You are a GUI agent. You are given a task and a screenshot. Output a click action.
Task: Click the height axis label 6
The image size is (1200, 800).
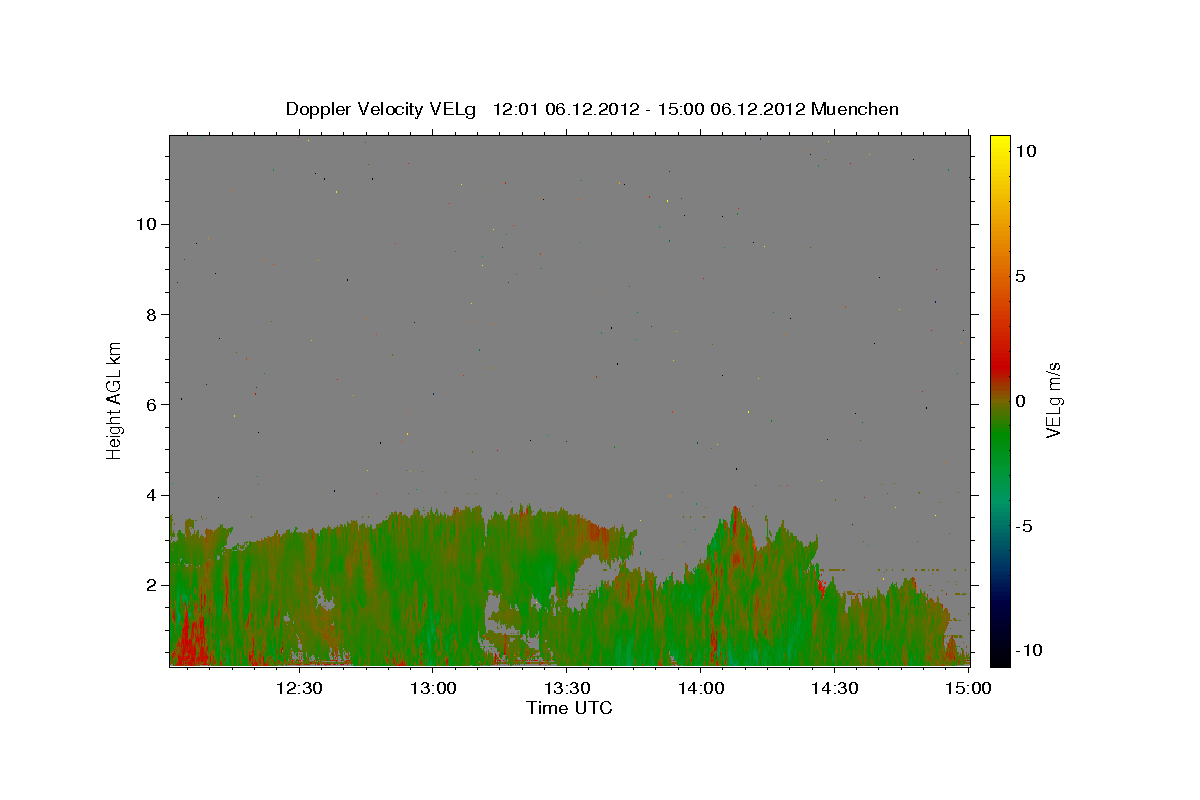point(149,404)
